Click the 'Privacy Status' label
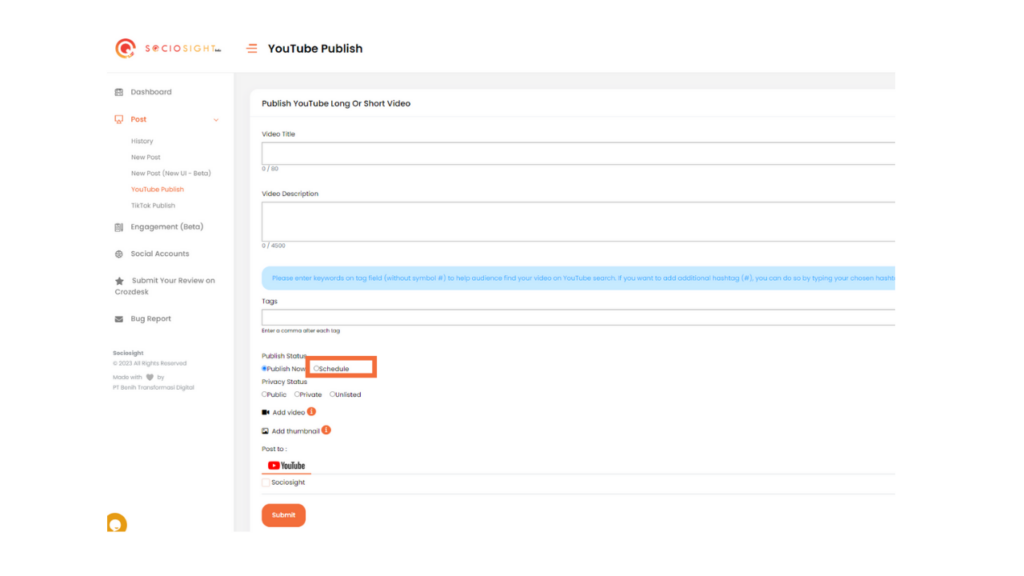Viewport: 1024px width, 576px height. click(x=284, y=382)
